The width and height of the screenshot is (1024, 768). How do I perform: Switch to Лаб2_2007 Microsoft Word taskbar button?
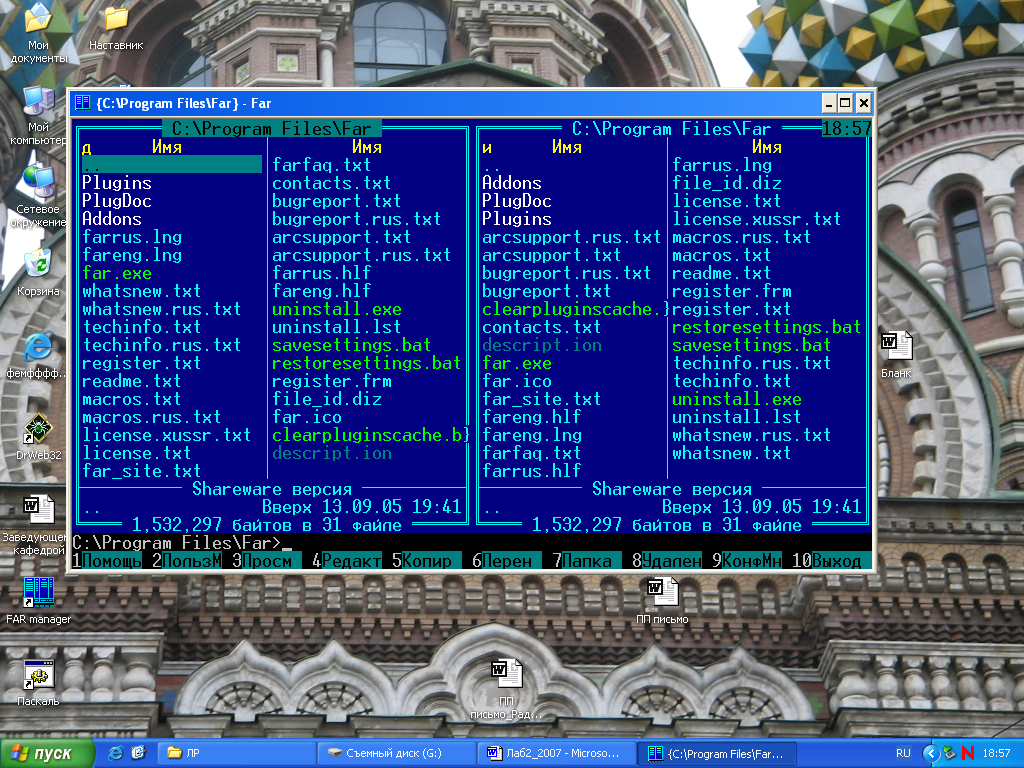556,753
